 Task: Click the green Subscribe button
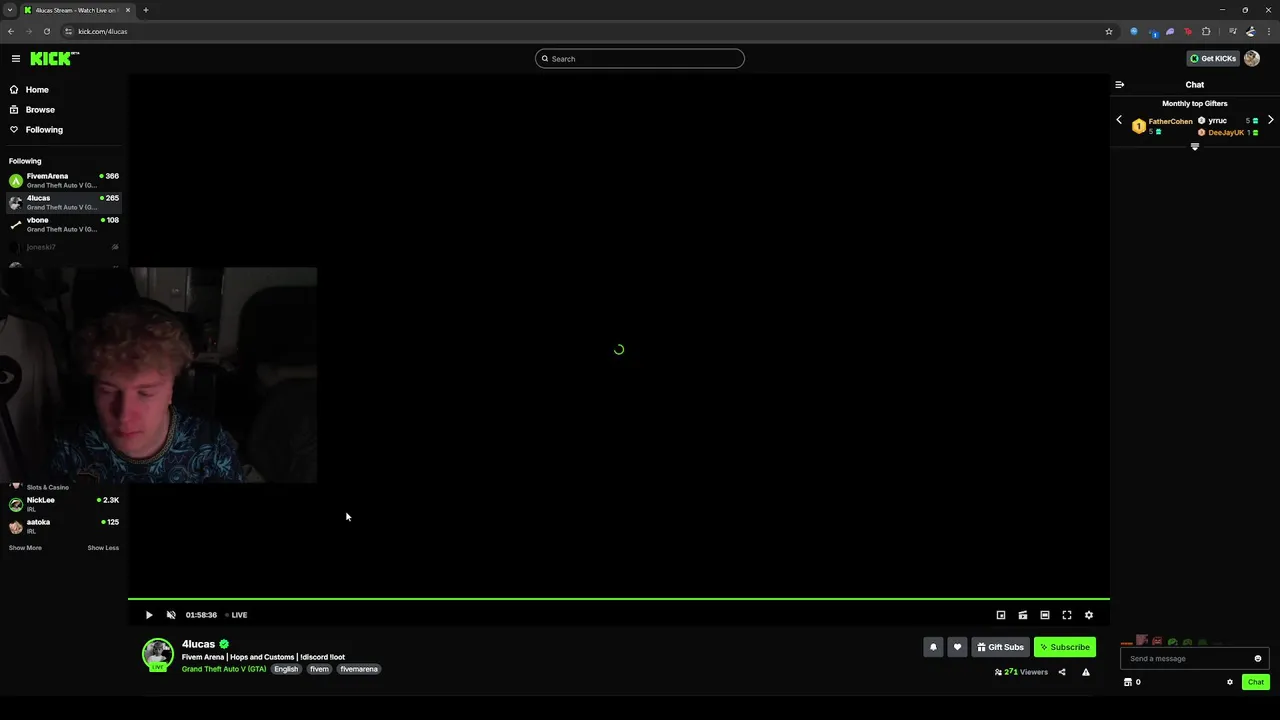[x=1065, y=647]
